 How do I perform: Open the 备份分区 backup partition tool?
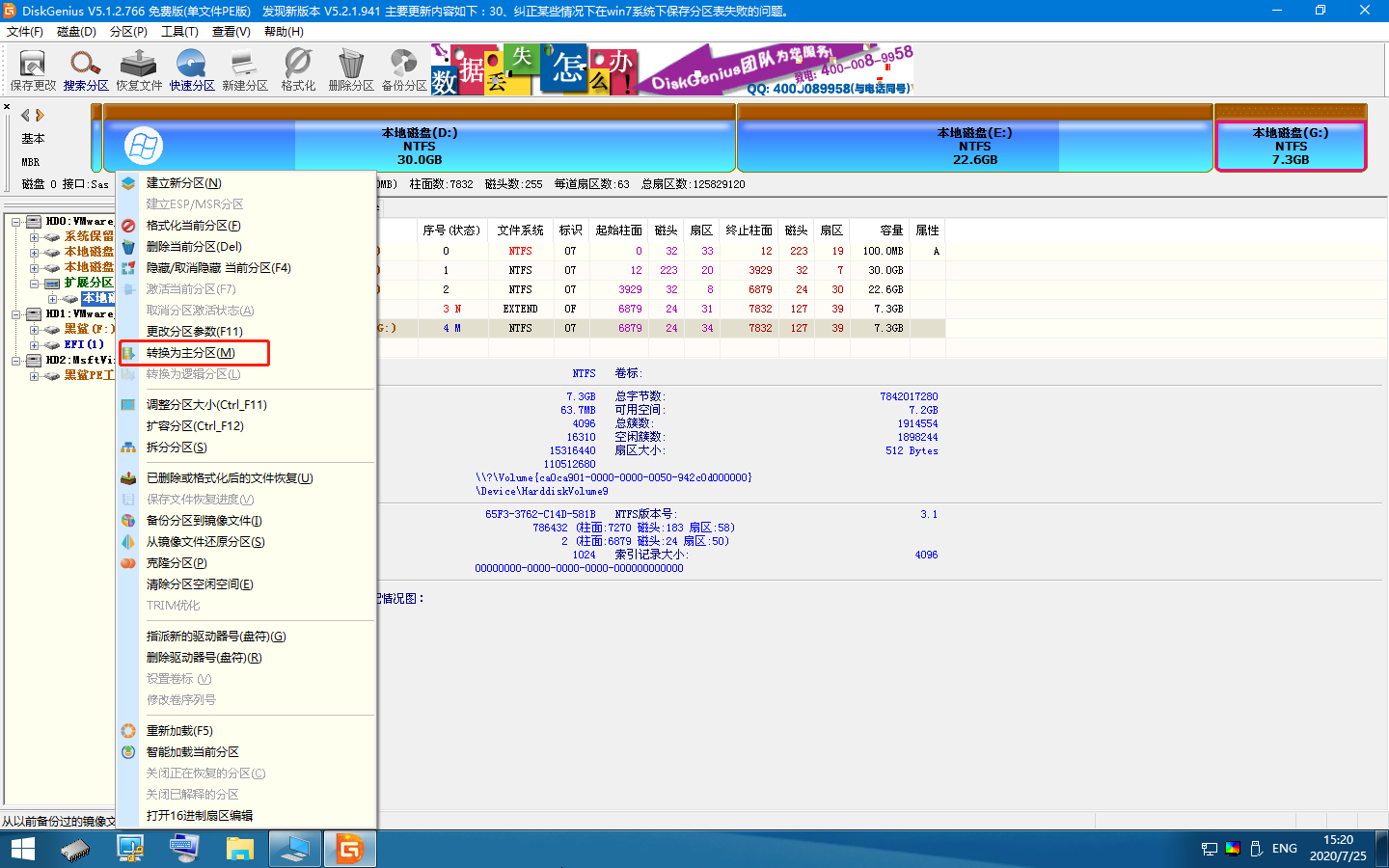tap(404, 70)
